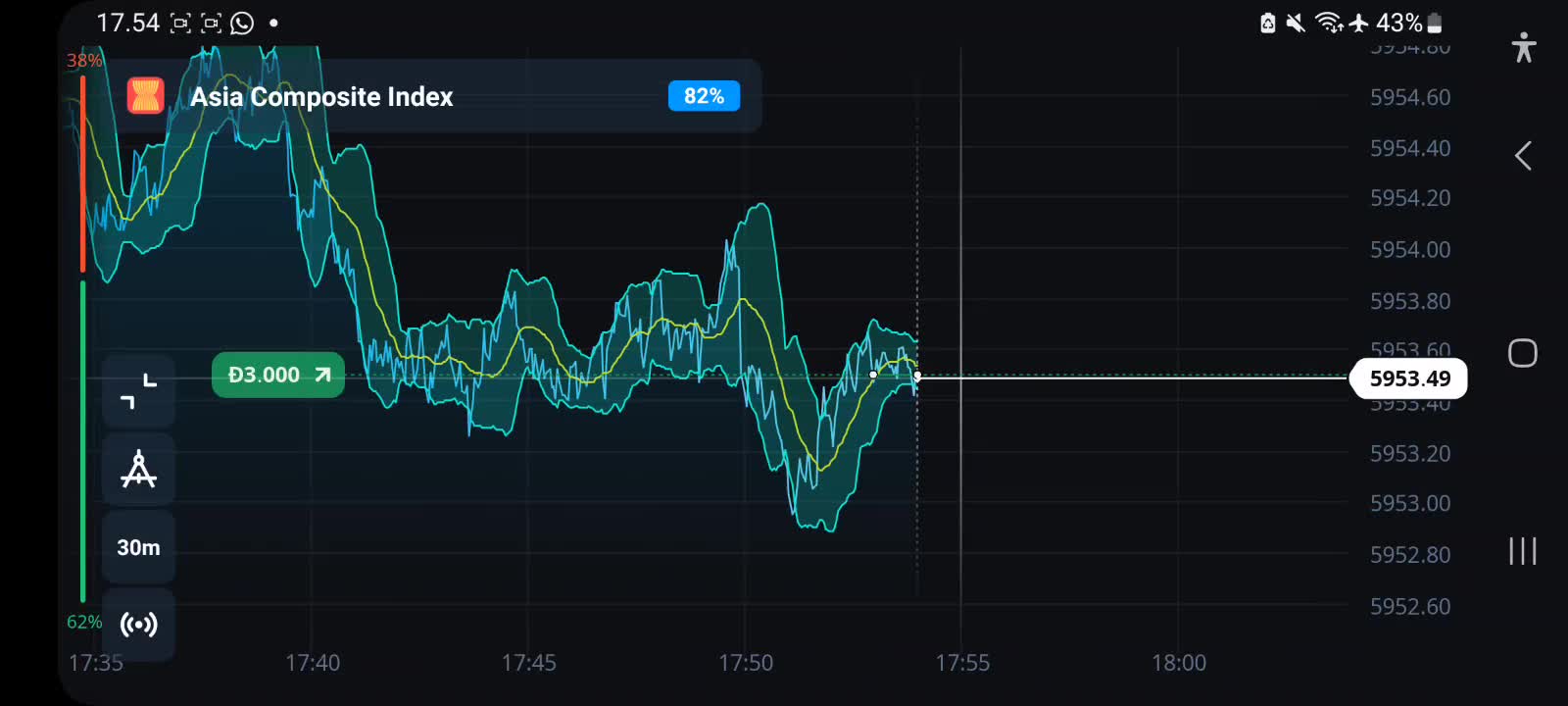1568x706 pixels.
Task: Tap the first screen capture status icon
Action: [180, 24]
